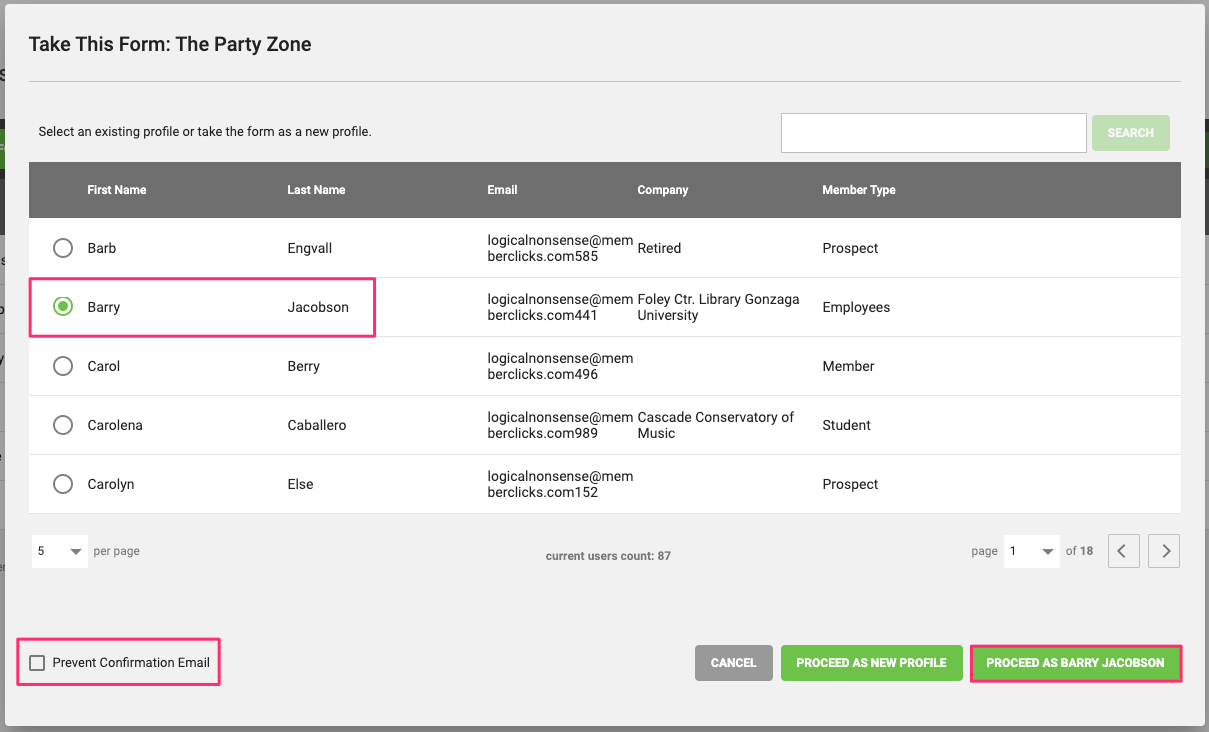
Task: Open the page number dropdown
Action: pyautogui.click(x=1031, y=550)
